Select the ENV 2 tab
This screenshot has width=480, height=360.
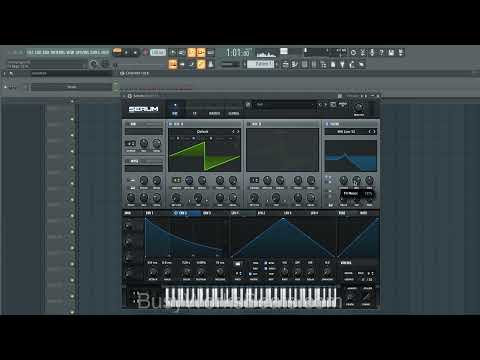(x=183, y=213)
